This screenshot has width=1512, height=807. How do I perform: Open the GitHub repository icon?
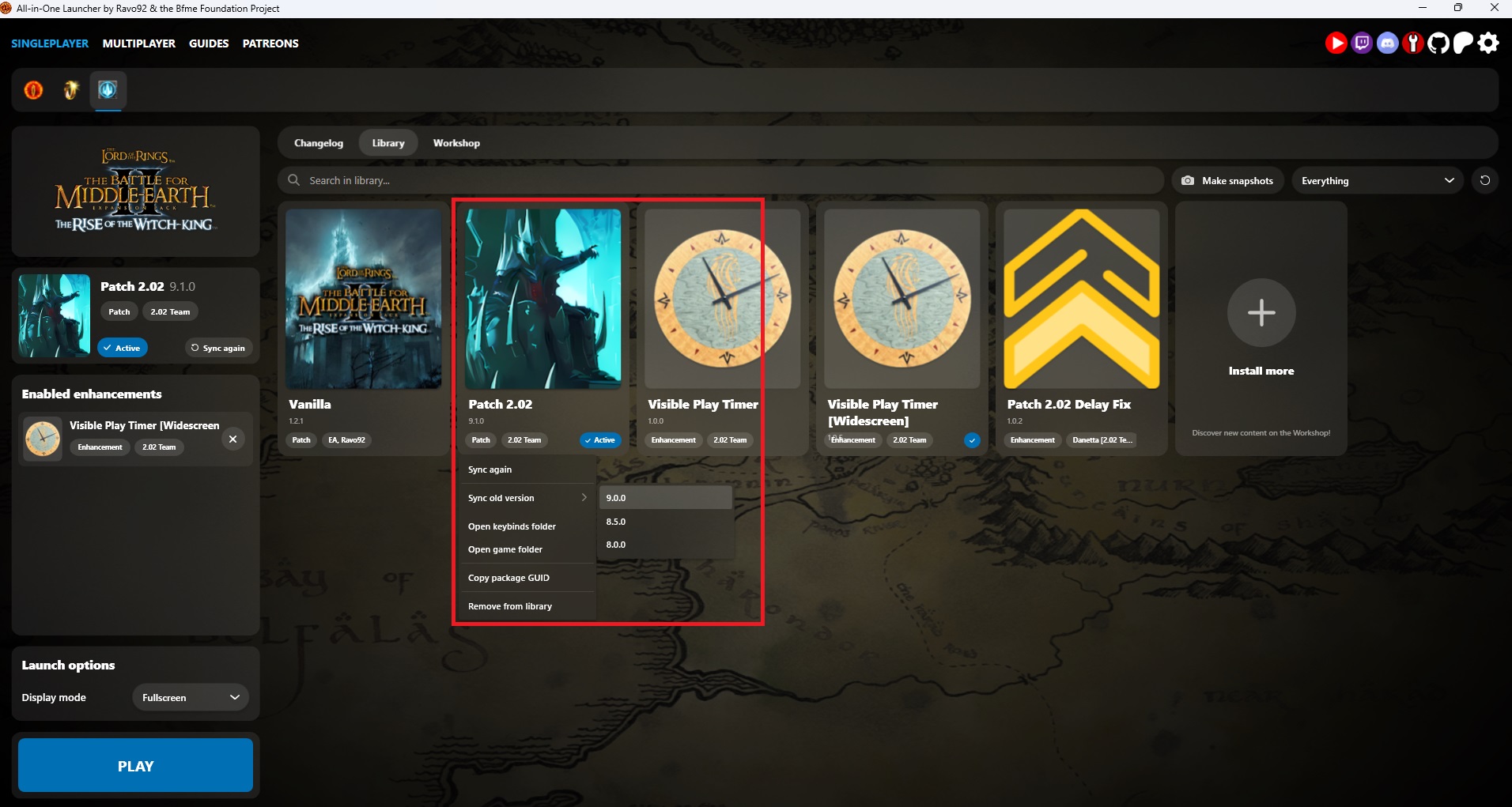pos(1437,43)
